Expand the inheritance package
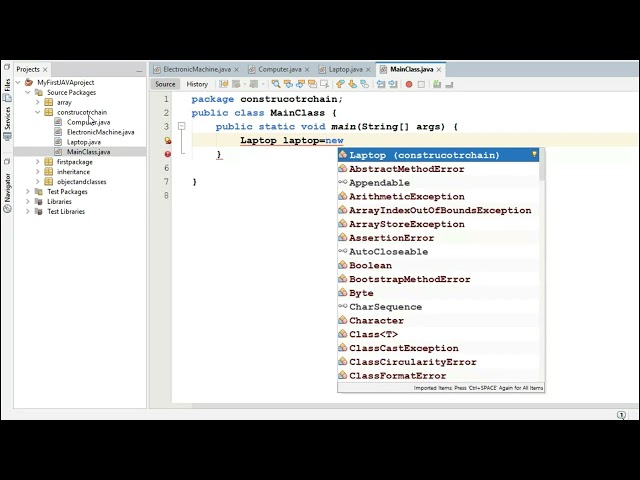 coord(38,172)
